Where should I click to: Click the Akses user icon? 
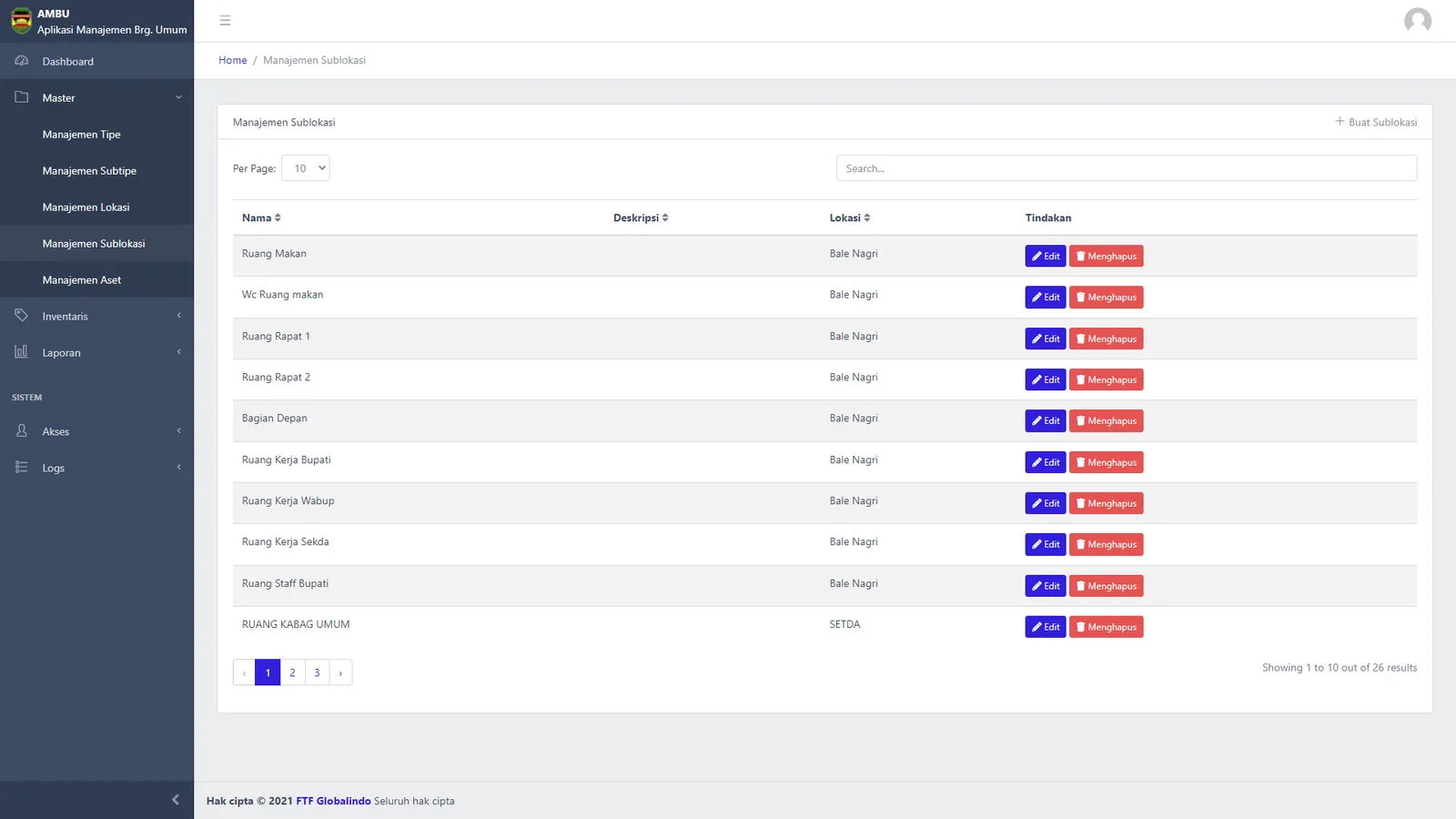coord(22,431)
